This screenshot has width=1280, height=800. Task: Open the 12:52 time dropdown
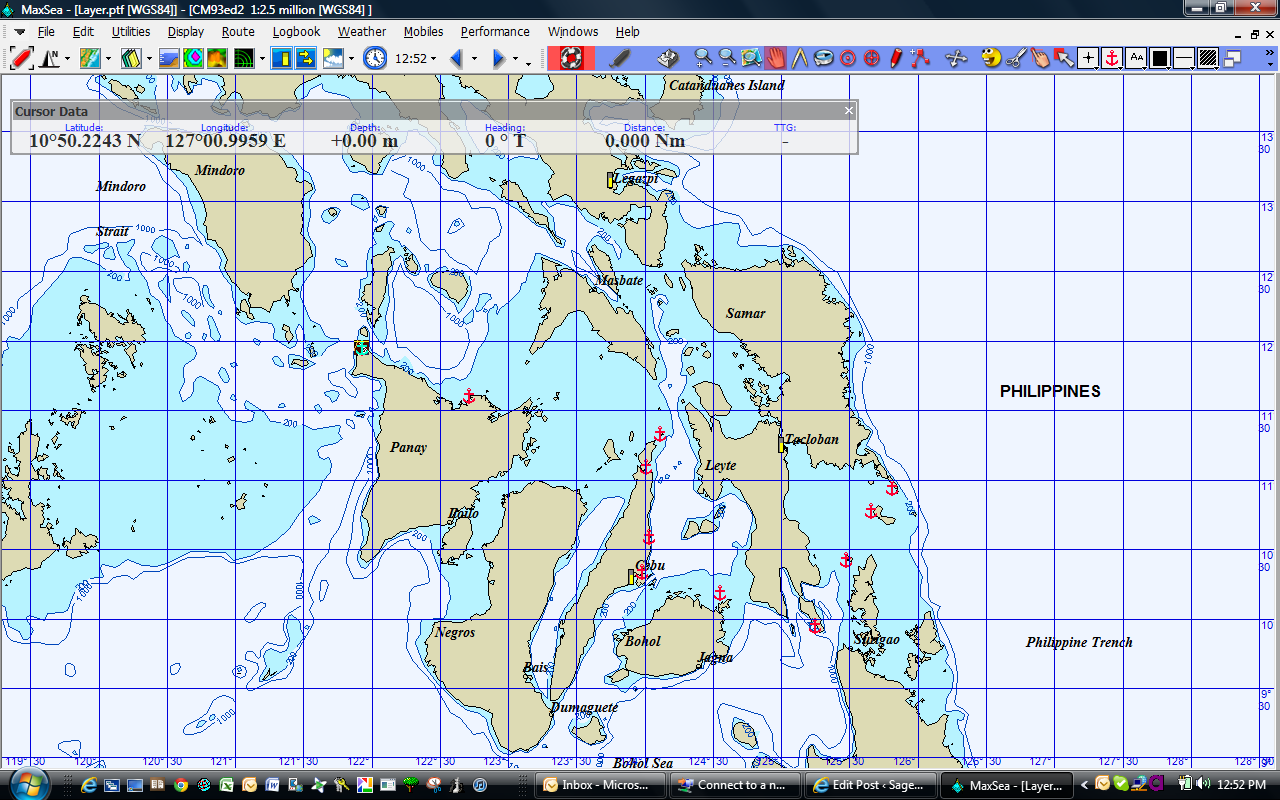435,58
